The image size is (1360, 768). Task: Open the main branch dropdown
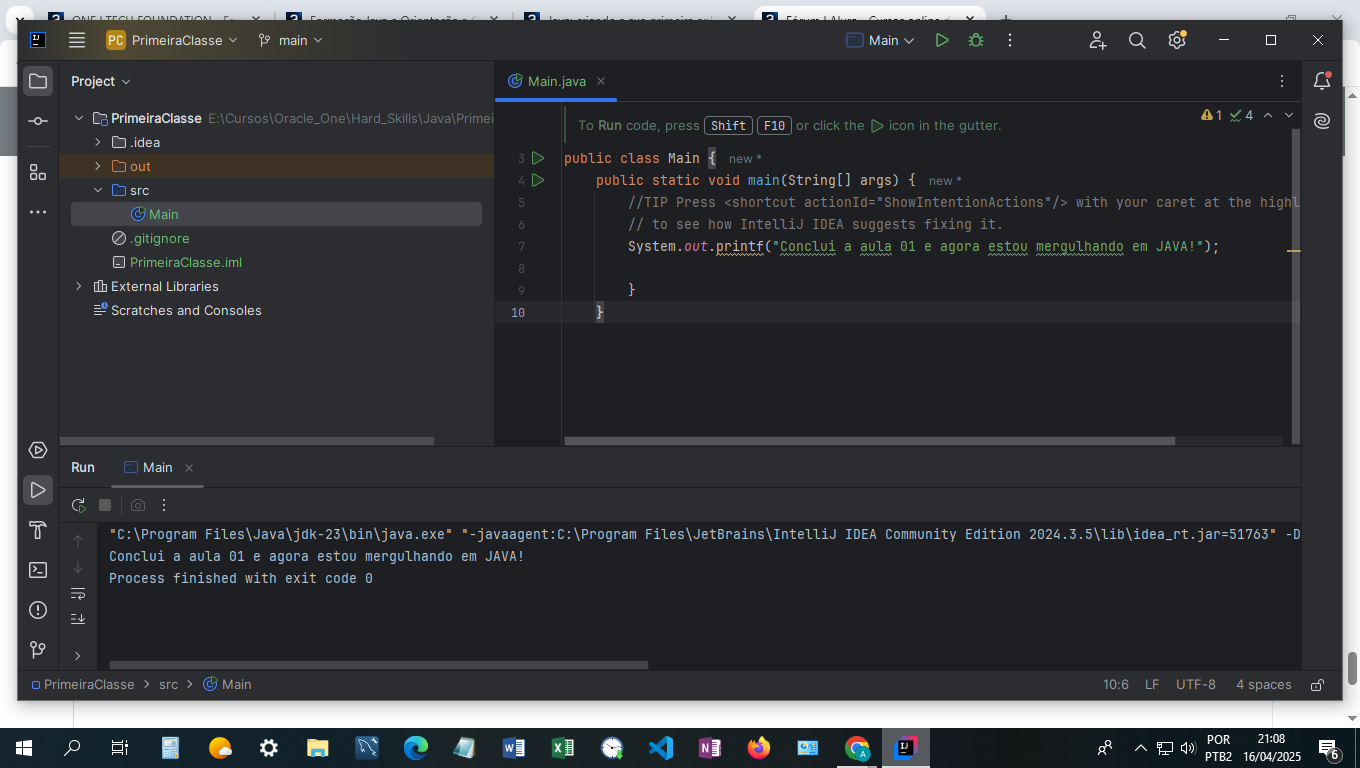point(290,40)
